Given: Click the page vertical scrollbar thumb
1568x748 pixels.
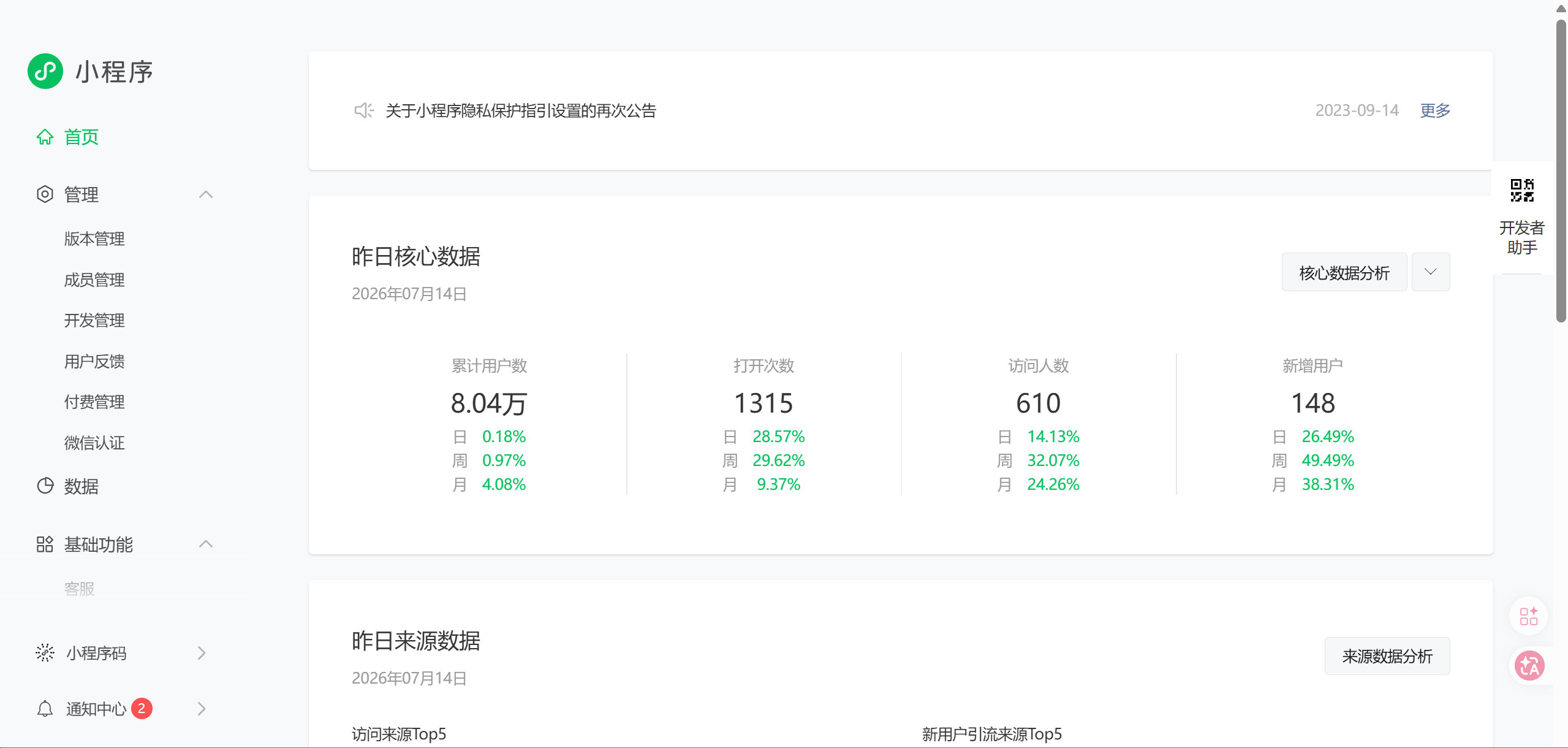Looking at the screenshot, I should (x=1561, y=170).
